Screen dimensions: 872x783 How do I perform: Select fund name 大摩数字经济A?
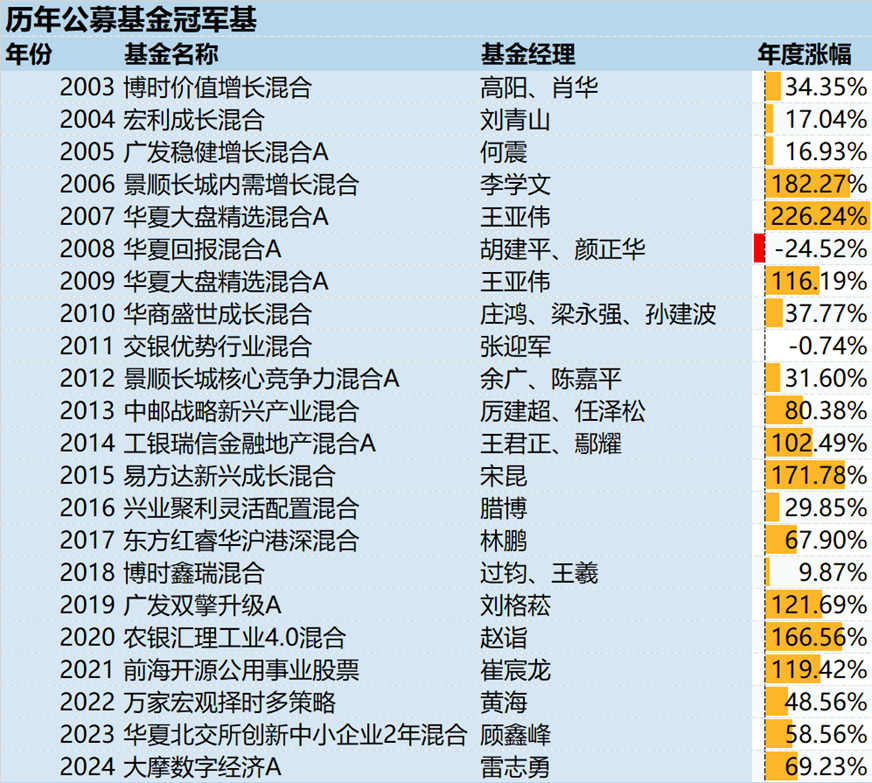[202, 766]
